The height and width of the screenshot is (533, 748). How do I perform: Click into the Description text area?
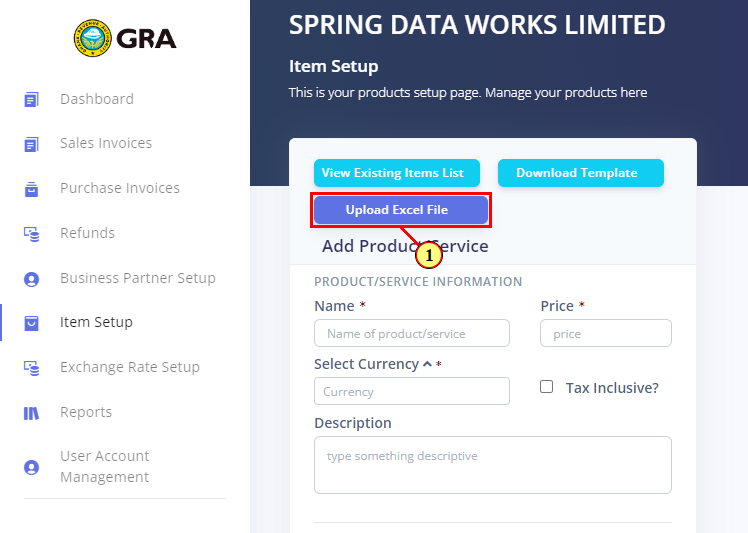(493, 465)
